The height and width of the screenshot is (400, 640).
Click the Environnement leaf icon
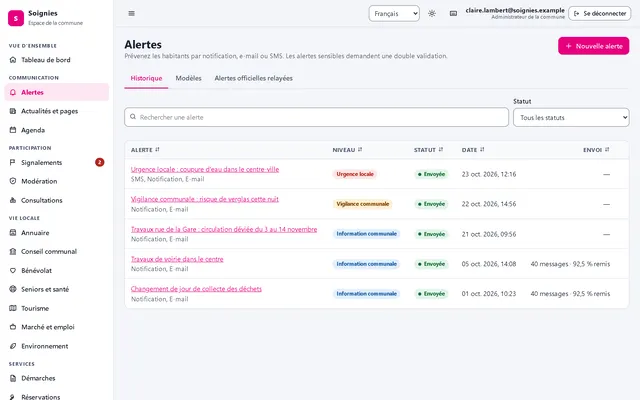[x=13, y=346]
